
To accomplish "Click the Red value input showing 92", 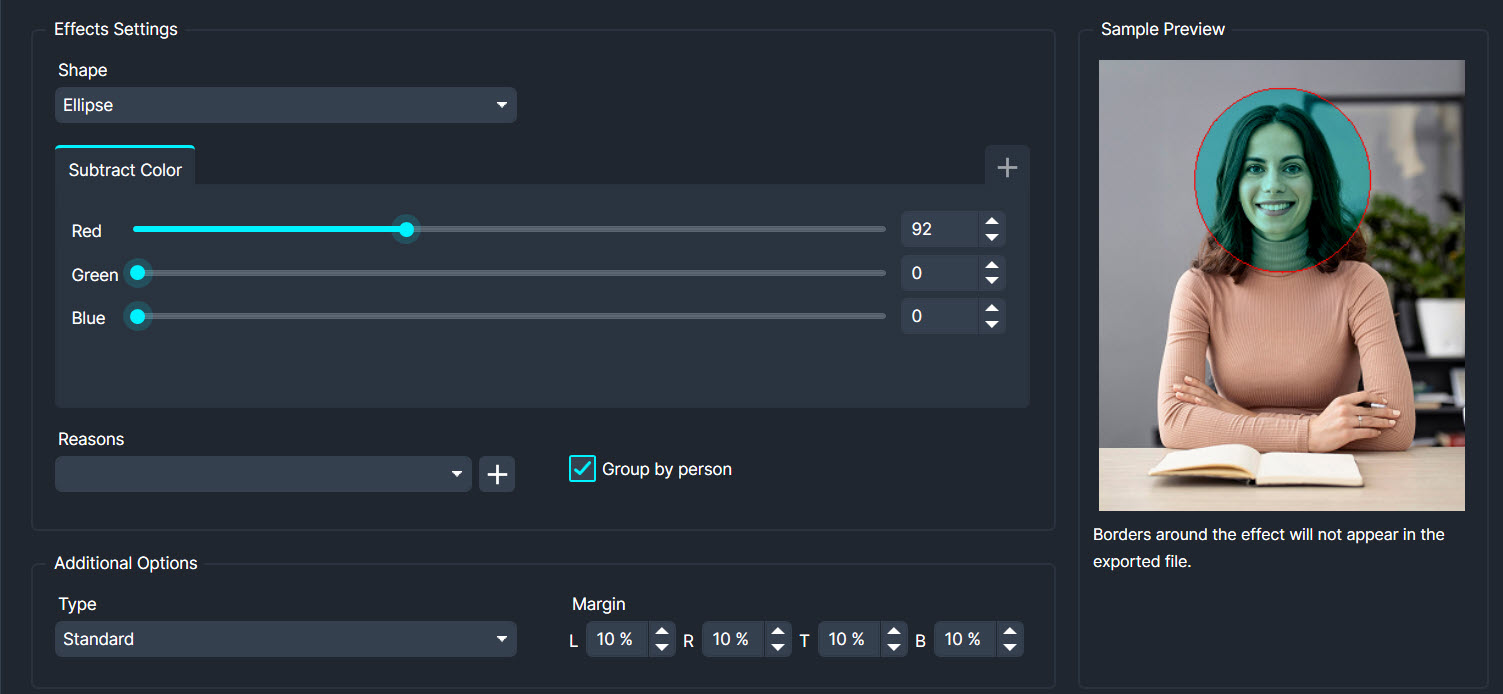I will 940,228.
